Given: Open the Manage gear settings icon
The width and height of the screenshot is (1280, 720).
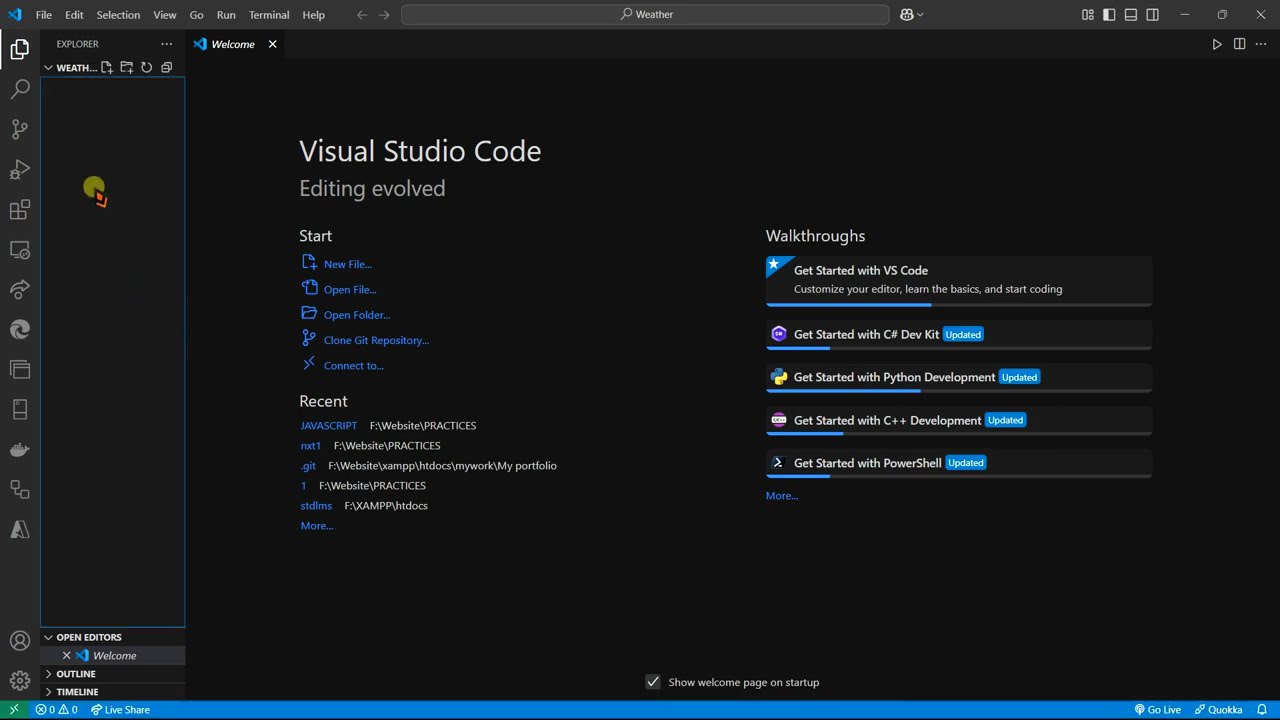Looking at the screenshot, I should [x=20, y=681].
